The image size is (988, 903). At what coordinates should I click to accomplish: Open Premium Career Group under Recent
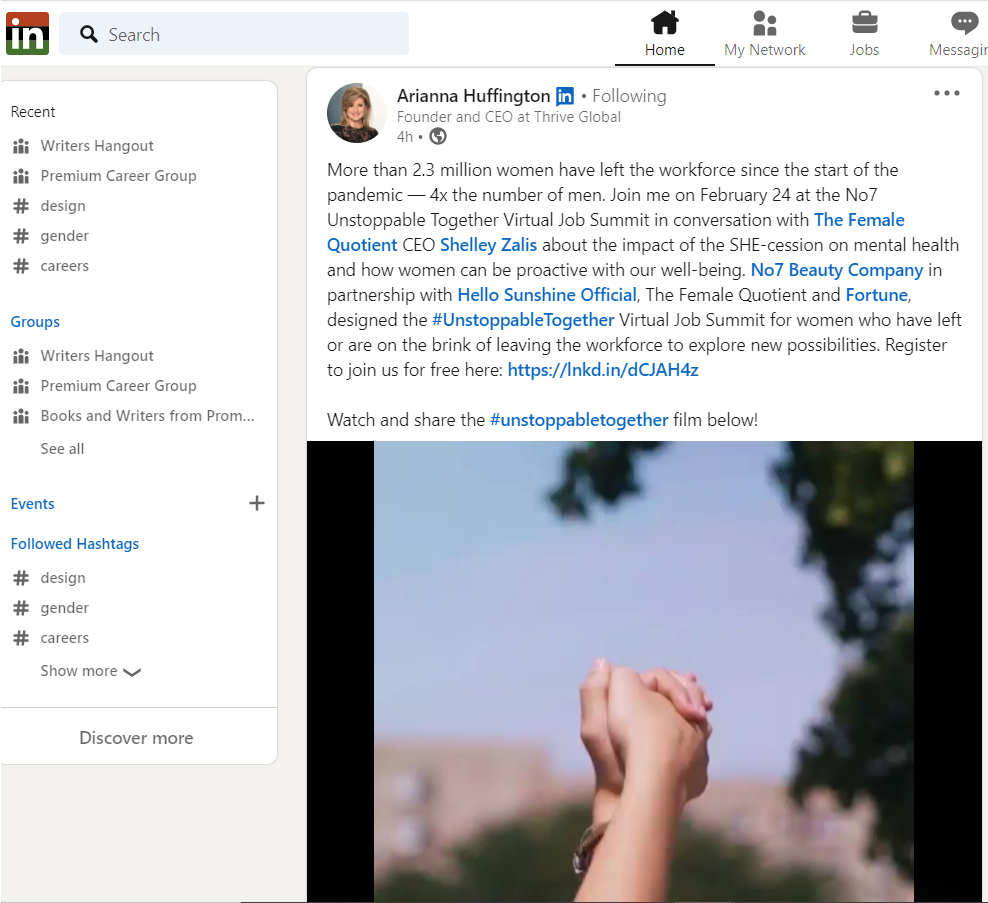(x=118, y=176)
